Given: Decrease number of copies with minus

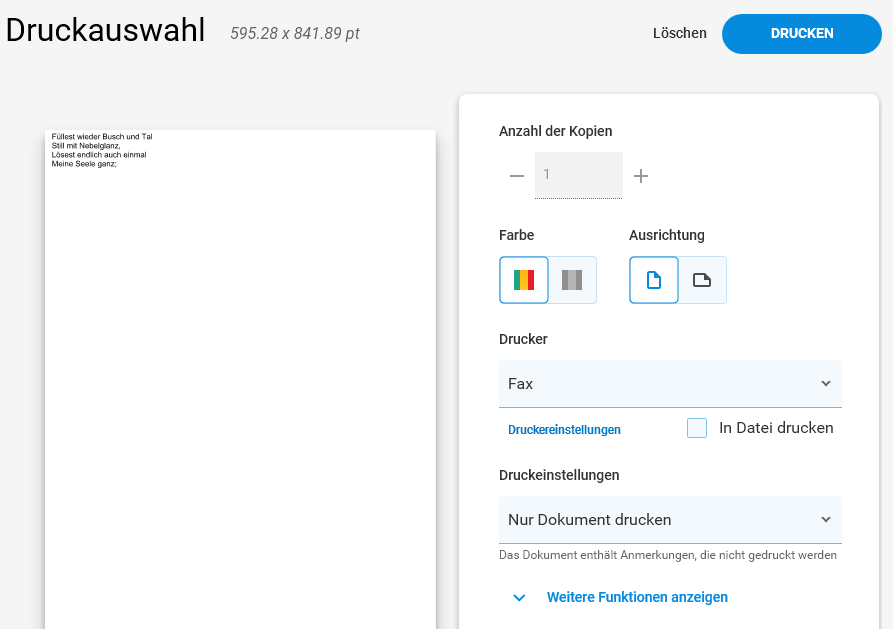Looking at the screenshot, I should coord(517,175).
